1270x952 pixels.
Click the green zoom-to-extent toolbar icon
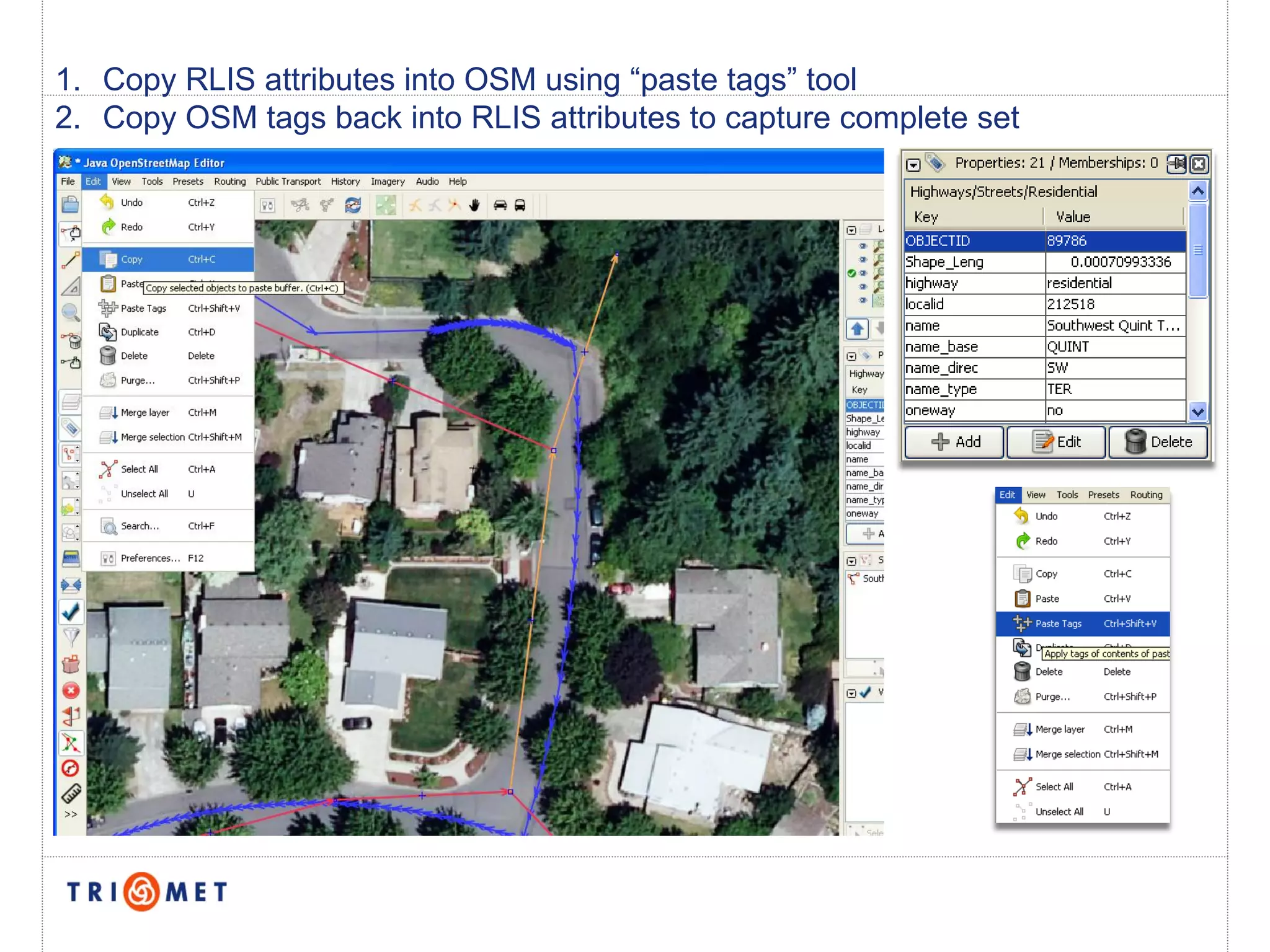tap(386, 205)
